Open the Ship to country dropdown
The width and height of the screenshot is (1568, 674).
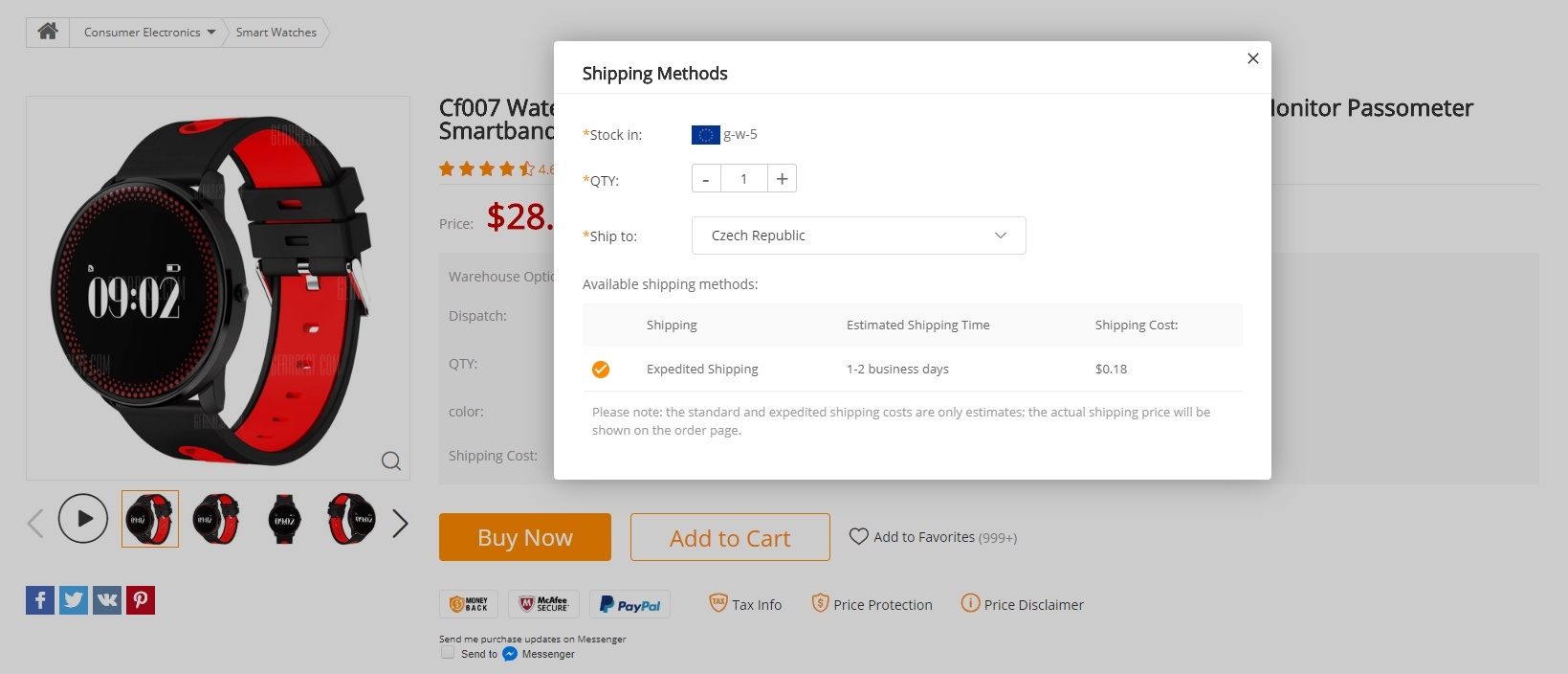(x=858, y=236)
